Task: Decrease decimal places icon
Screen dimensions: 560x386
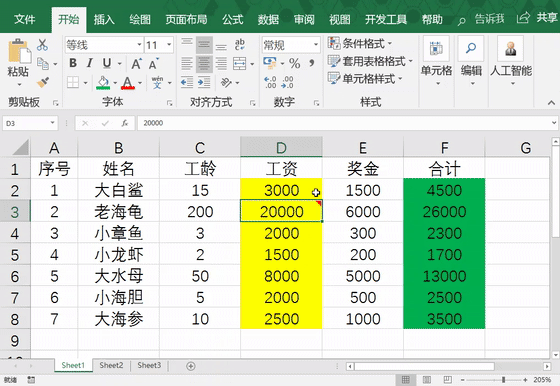Action: (x=287, y=82)
